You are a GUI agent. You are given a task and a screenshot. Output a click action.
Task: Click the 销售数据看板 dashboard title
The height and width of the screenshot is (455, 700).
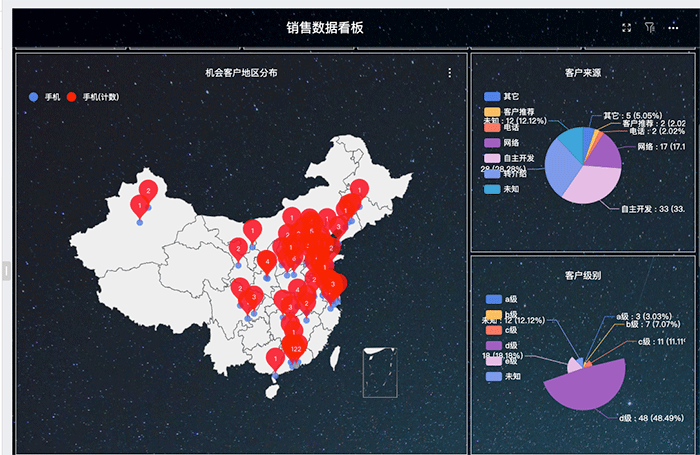coord(325,28)
